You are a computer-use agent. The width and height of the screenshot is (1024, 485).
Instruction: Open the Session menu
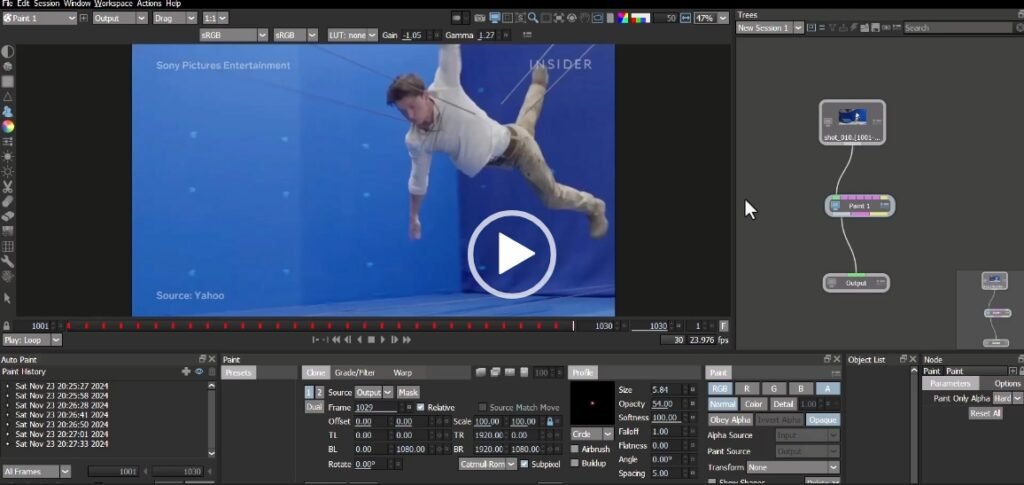tap(46, 4)
